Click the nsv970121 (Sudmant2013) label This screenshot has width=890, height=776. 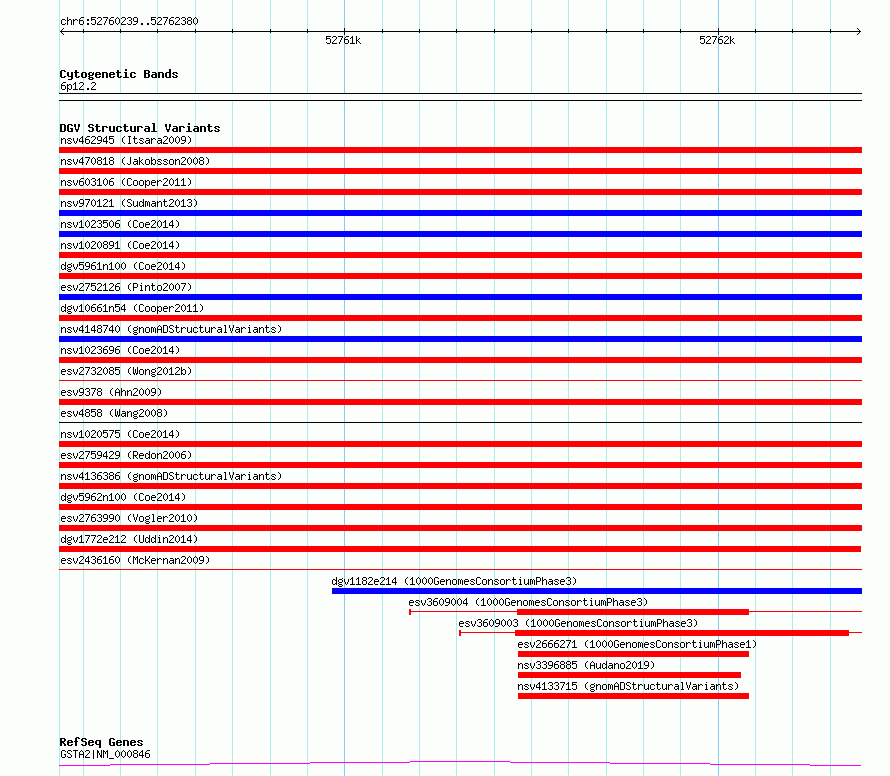click(x=129, y=203)
